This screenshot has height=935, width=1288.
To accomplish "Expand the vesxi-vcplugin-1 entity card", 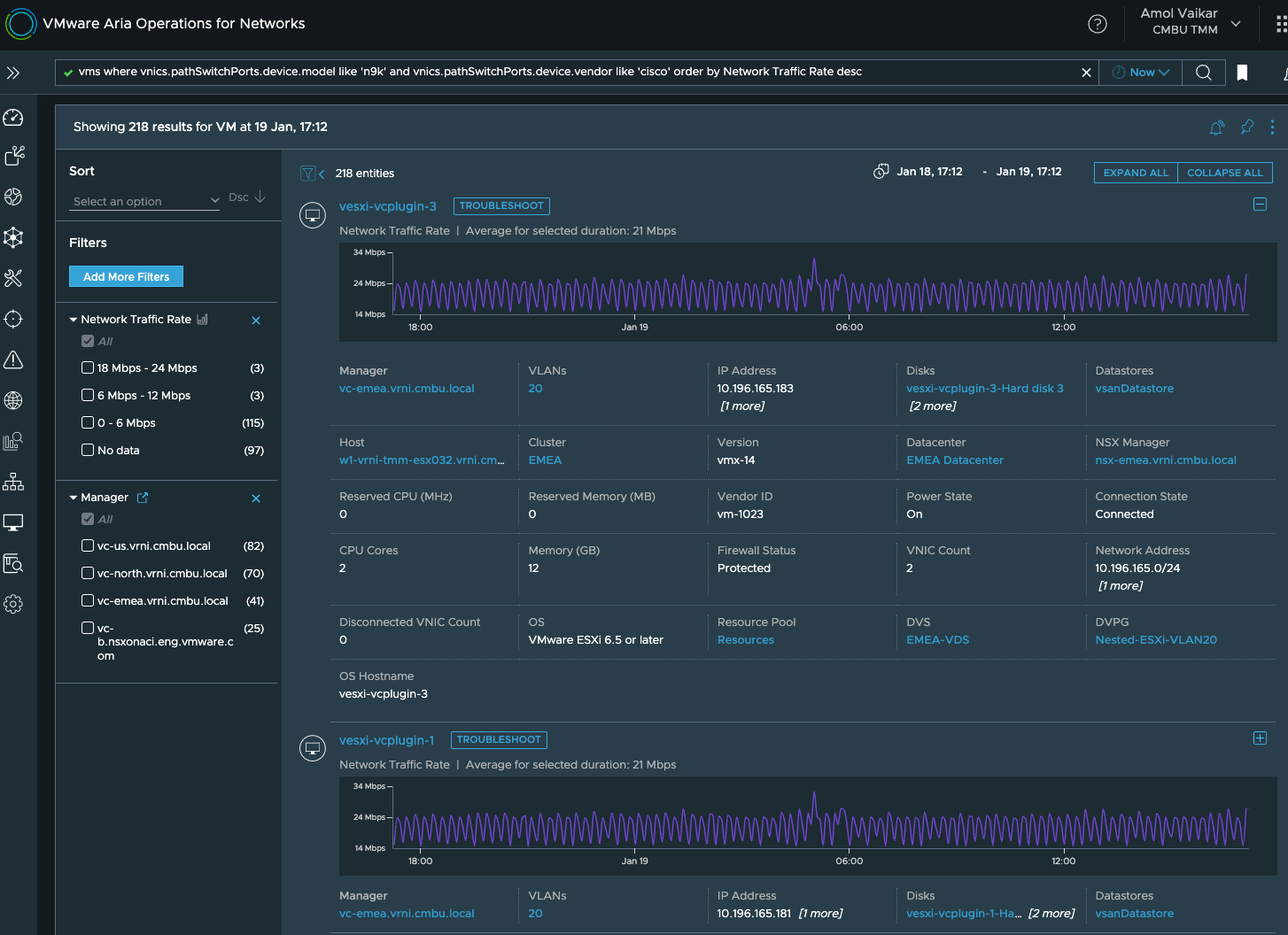I will 1260,738.
